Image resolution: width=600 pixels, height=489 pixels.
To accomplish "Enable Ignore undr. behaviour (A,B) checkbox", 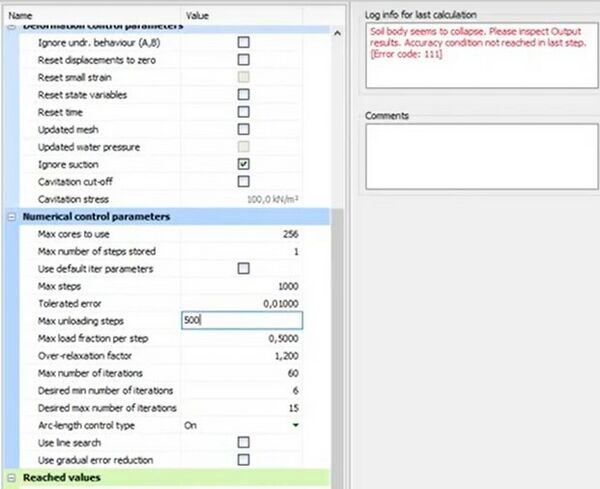I will (243, 43).
